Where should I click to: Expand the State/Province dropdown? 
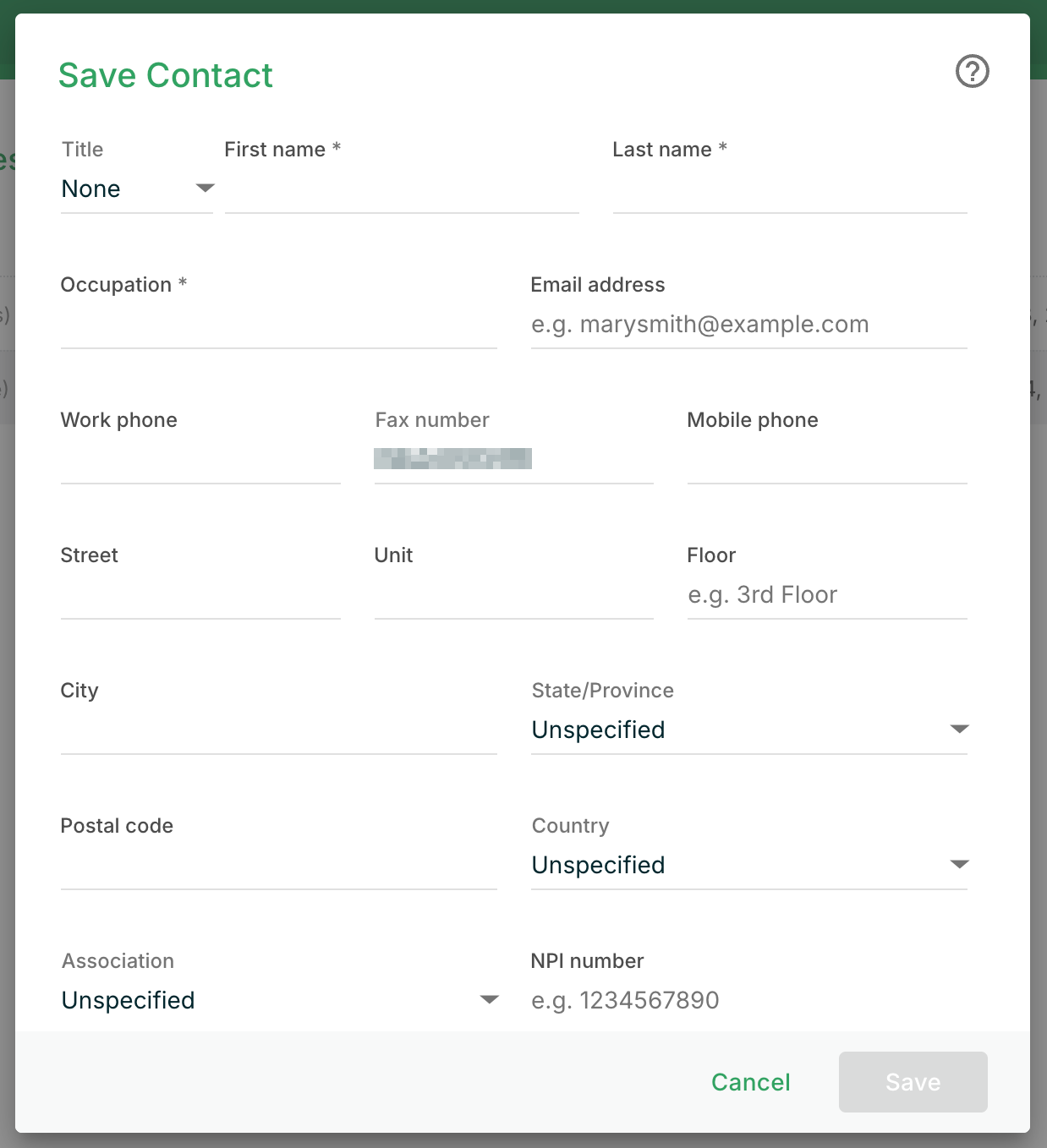pyautogui.click(x=748, y=730)
